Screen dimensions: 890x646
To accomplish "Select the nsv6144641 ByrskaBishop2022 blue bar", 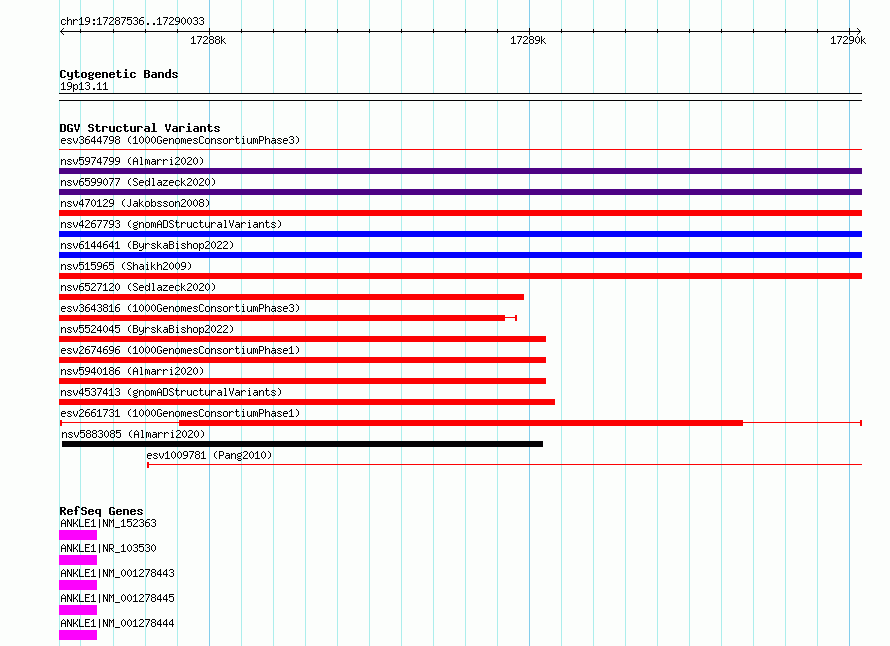I will point(460,255).
